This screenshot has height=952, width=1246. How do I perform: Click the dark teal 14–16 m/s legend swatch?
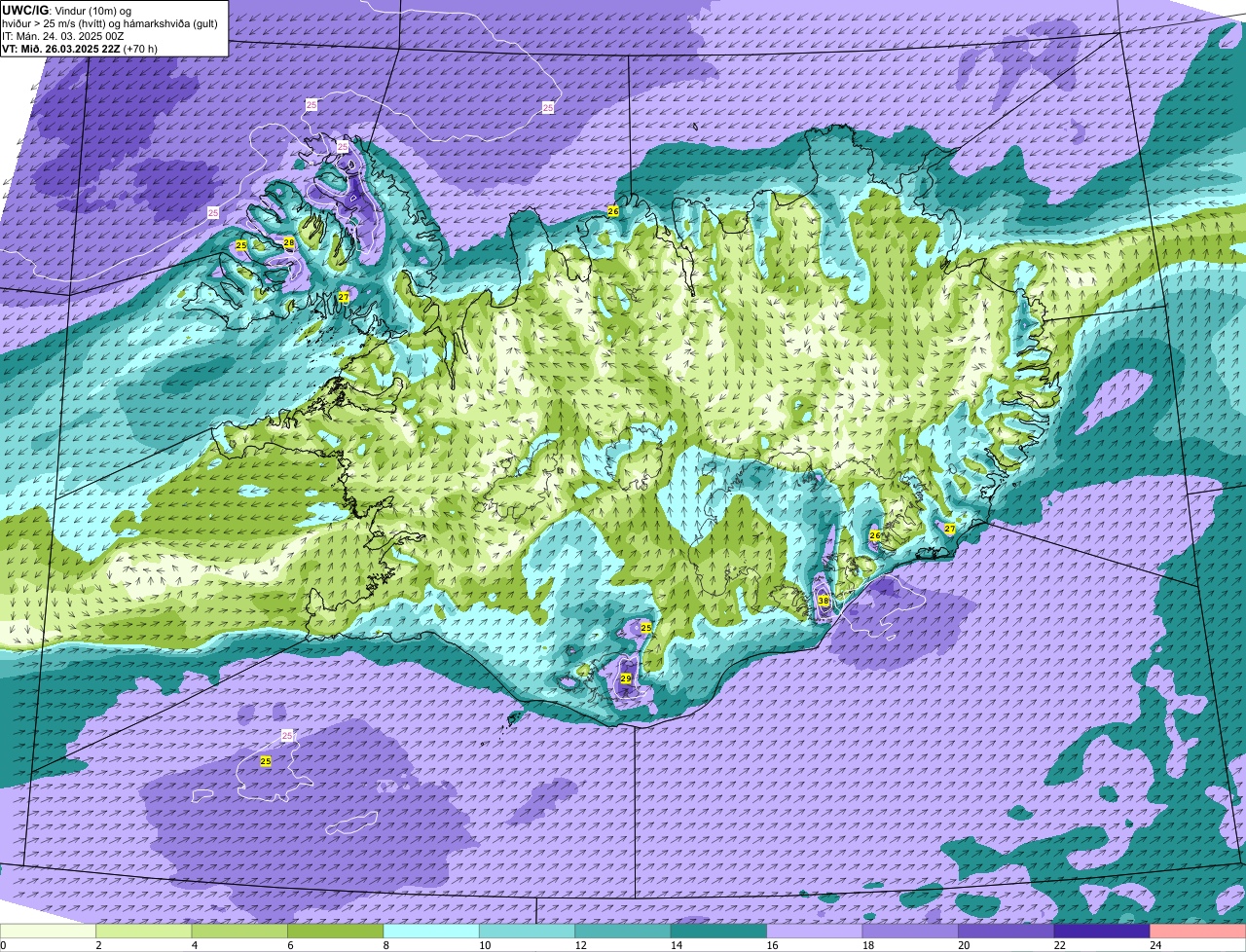click(x=719, y=931)
